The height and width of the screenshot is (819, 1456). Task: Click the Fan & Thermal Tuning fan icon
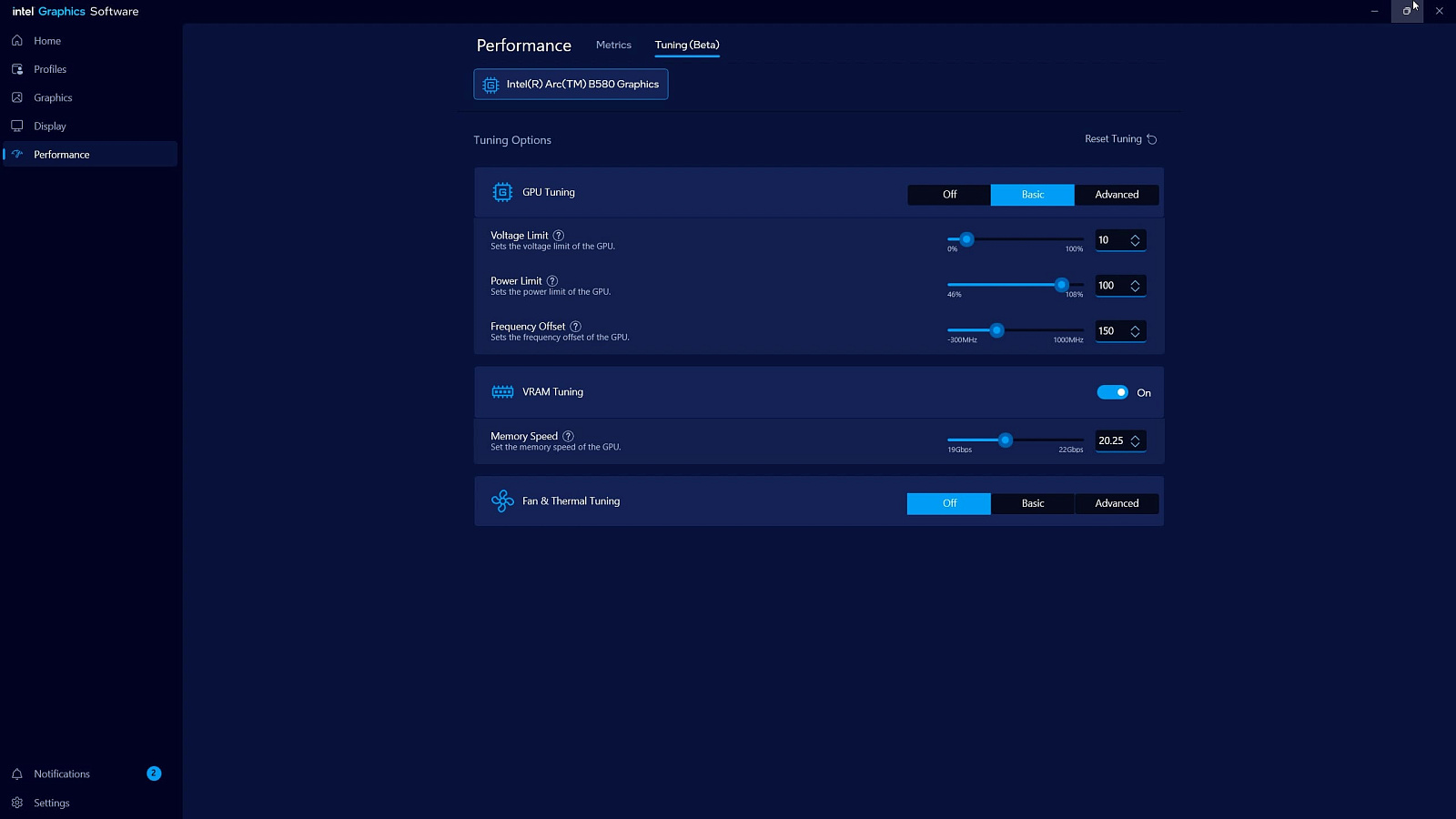502,501
